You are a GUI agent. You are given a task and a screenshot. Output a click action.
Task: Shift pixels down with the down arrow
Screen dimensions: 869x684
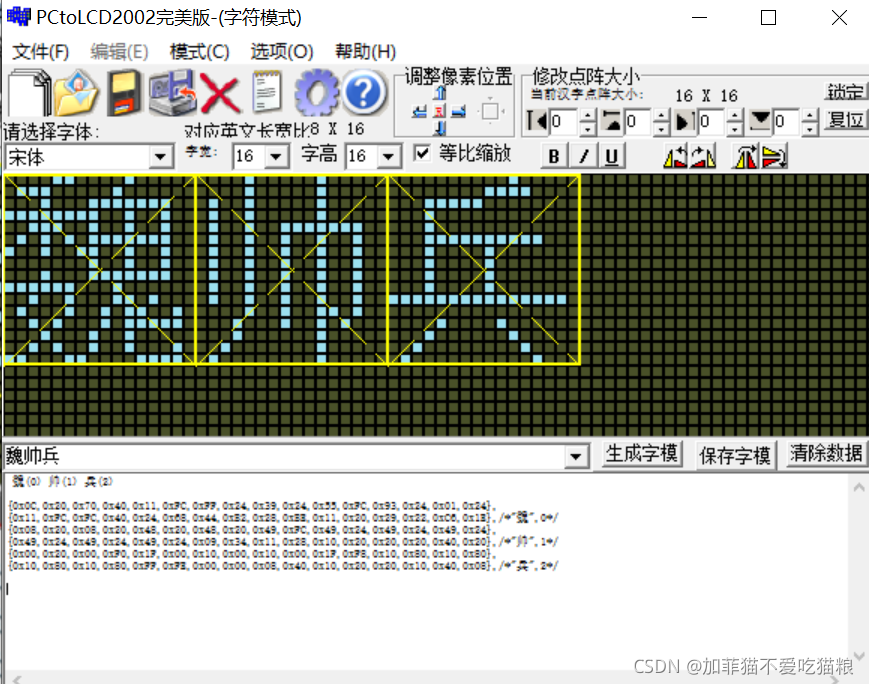[x=440, y=129]
